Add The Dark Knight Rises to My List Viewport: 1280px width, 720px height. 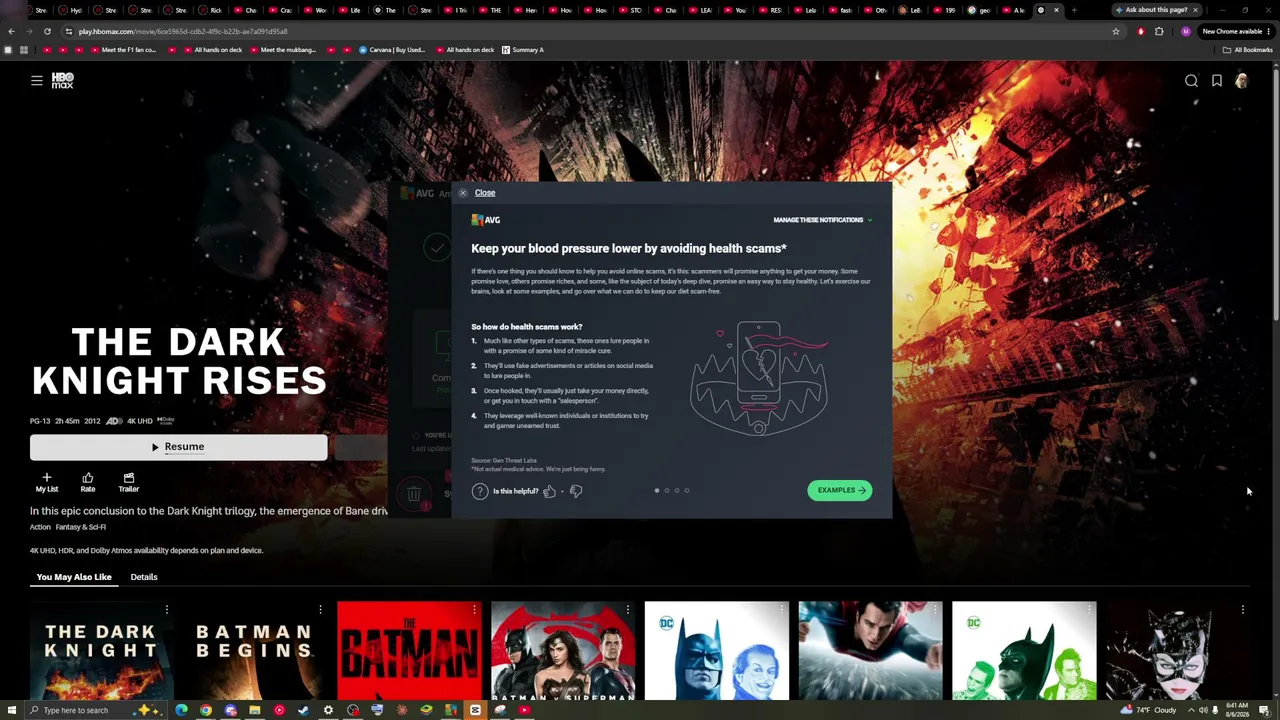(47, 483)
